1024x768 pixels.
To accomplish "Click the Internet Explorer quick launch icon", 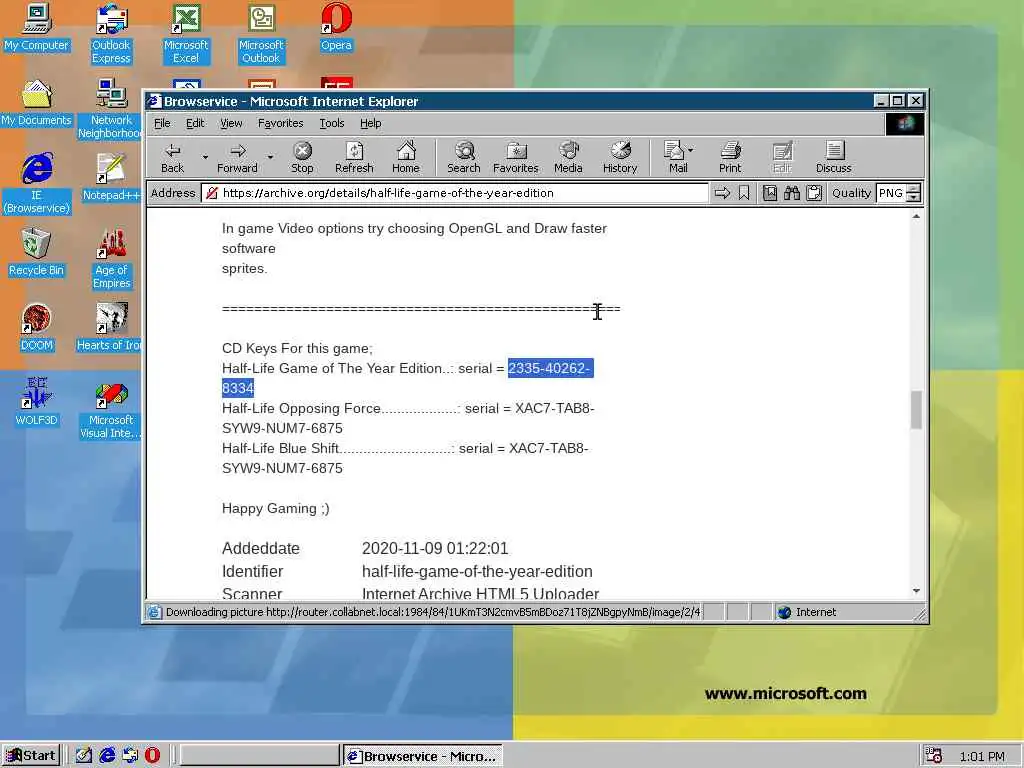I will (x=107, y=756).
